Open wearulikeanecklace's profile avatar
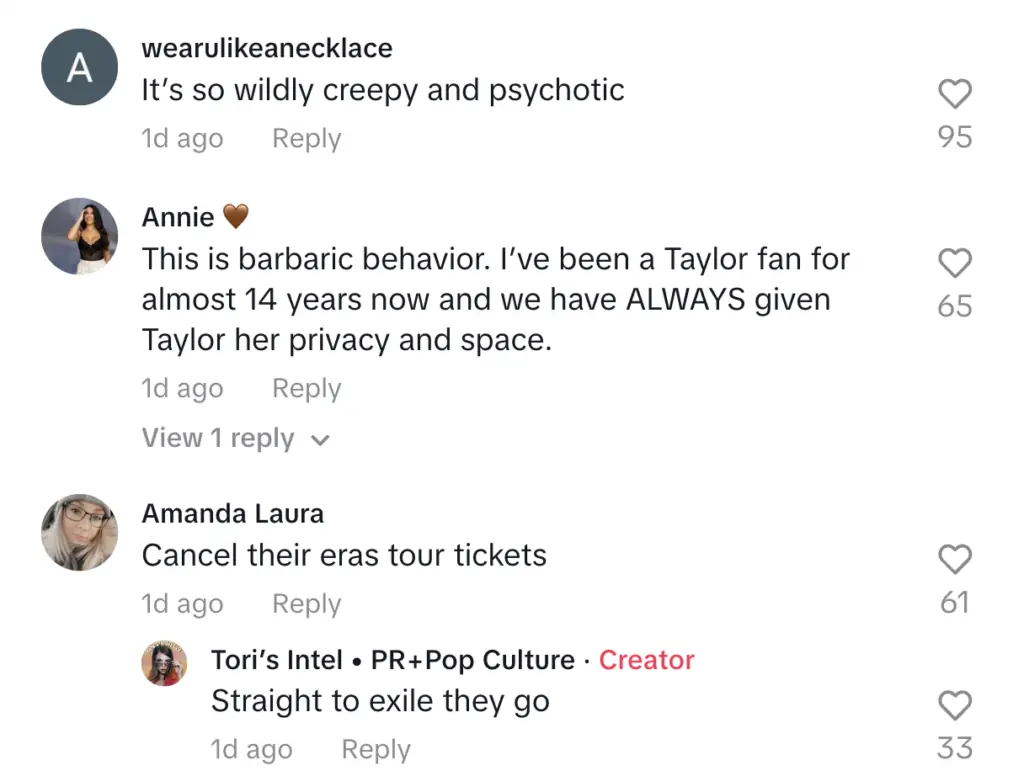This screenshot has height=776, width=1024. tap(79, 67)
